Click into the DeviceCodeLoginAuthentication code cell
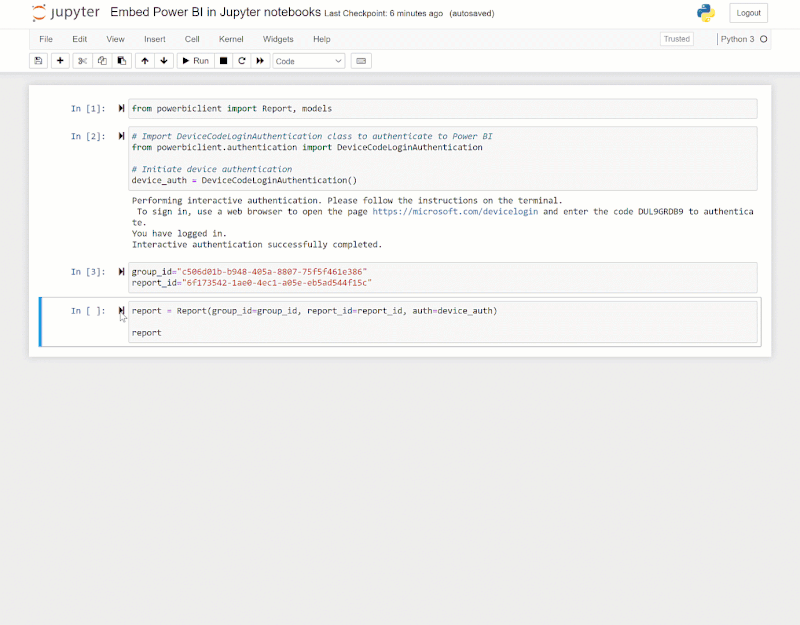Viewport: 800px width, 625px height. tap(443, 158)
